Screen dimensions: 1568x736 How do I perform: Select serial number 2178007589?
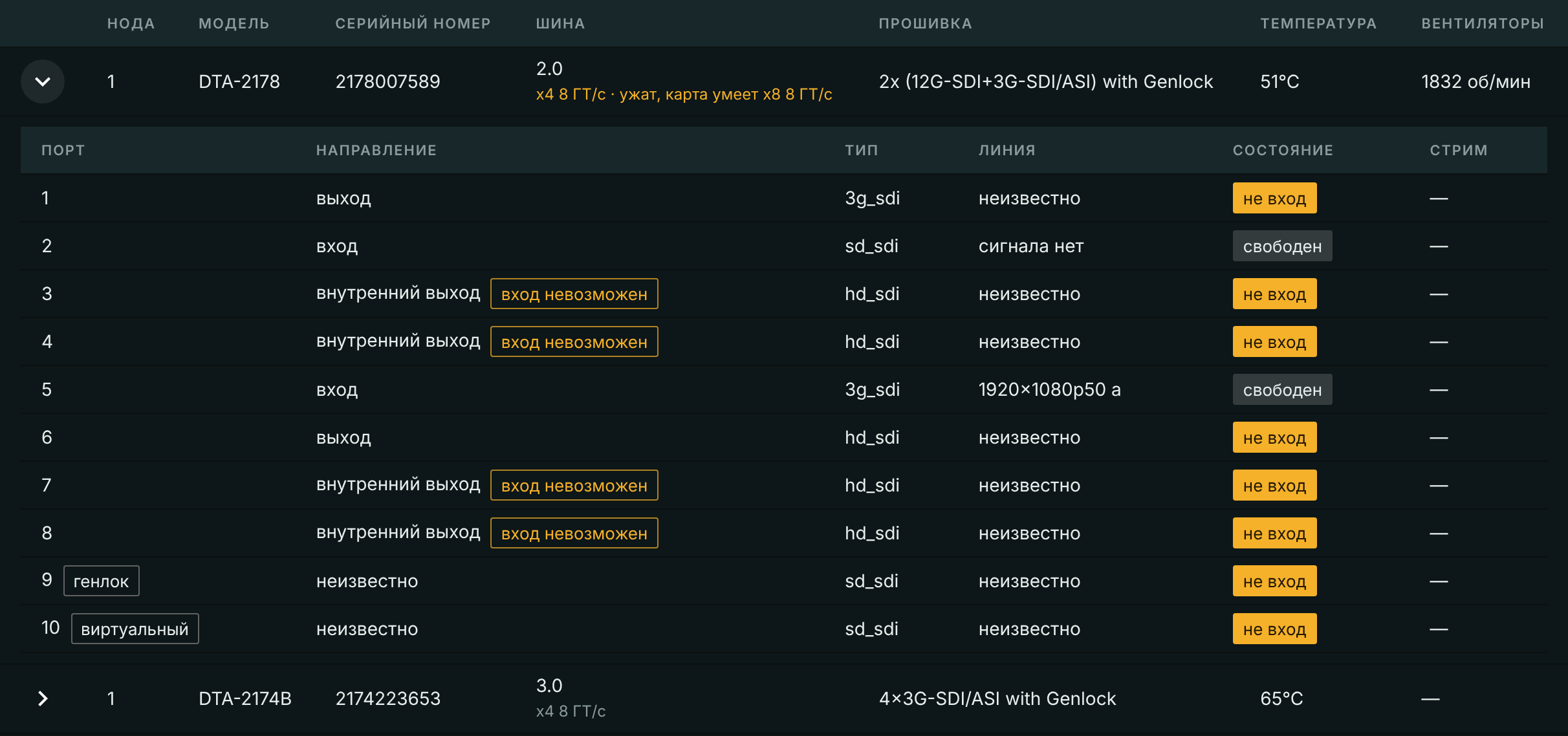(387, 81)
